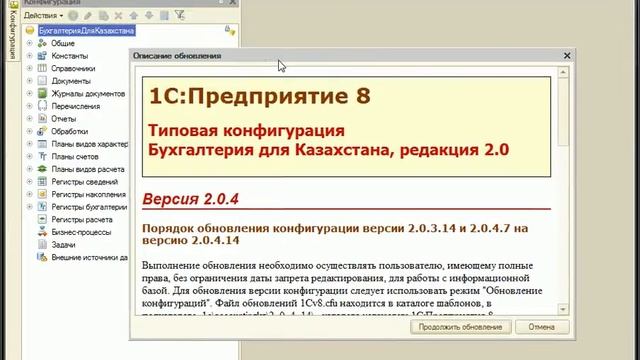Click the Отмена button
Viewport: 640px width, 360px height.
[542, 327]
